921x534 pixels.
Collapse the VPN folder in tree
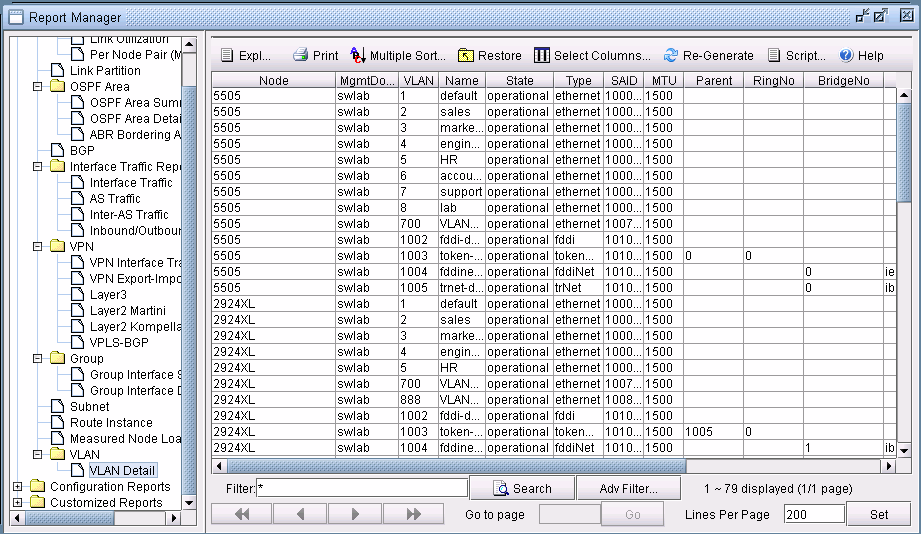pos(37,247)
